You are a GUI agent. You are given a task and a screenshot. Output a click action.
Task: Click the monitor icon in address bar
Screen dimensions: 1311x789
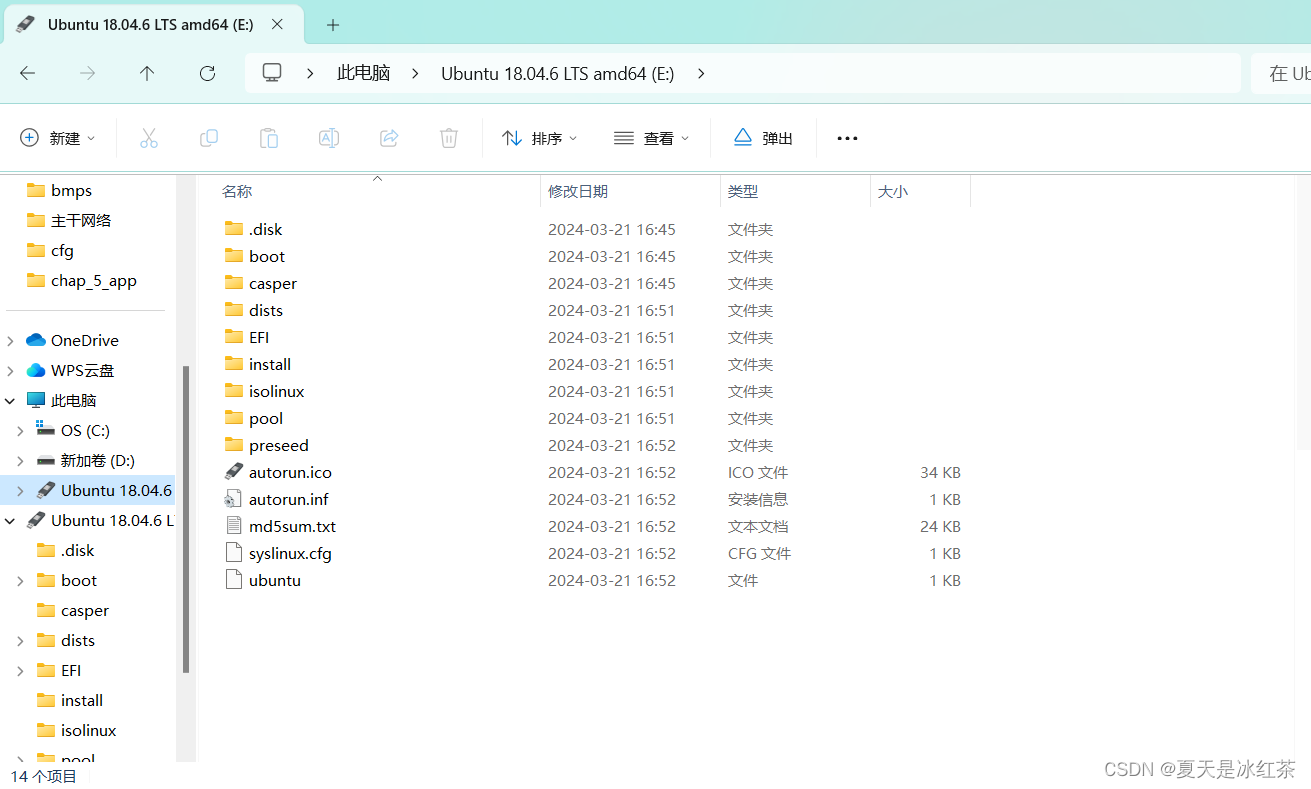(272, 73)
